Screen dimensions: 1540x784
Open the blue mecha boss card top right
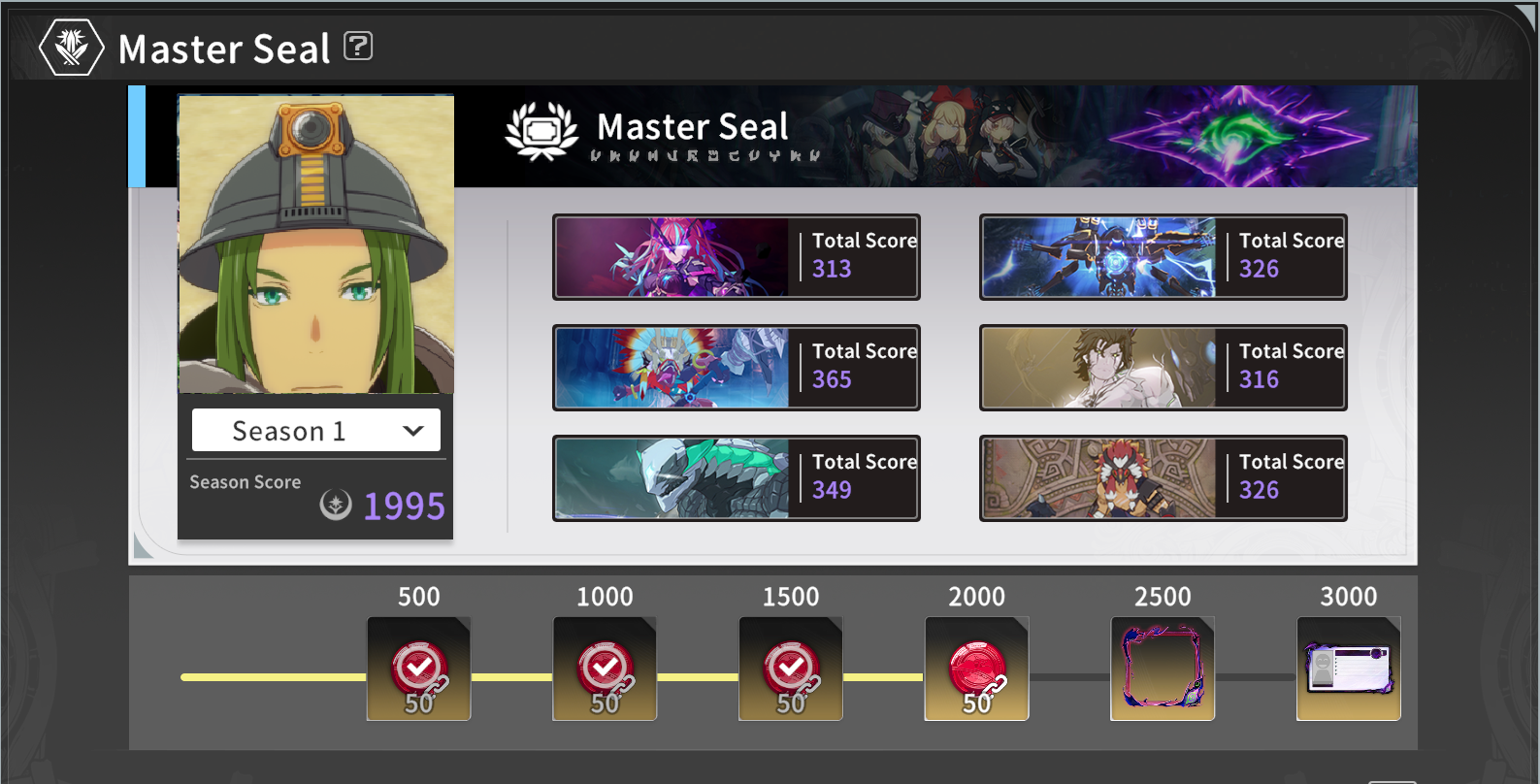pyautogui.click(x=1163, y=257)
